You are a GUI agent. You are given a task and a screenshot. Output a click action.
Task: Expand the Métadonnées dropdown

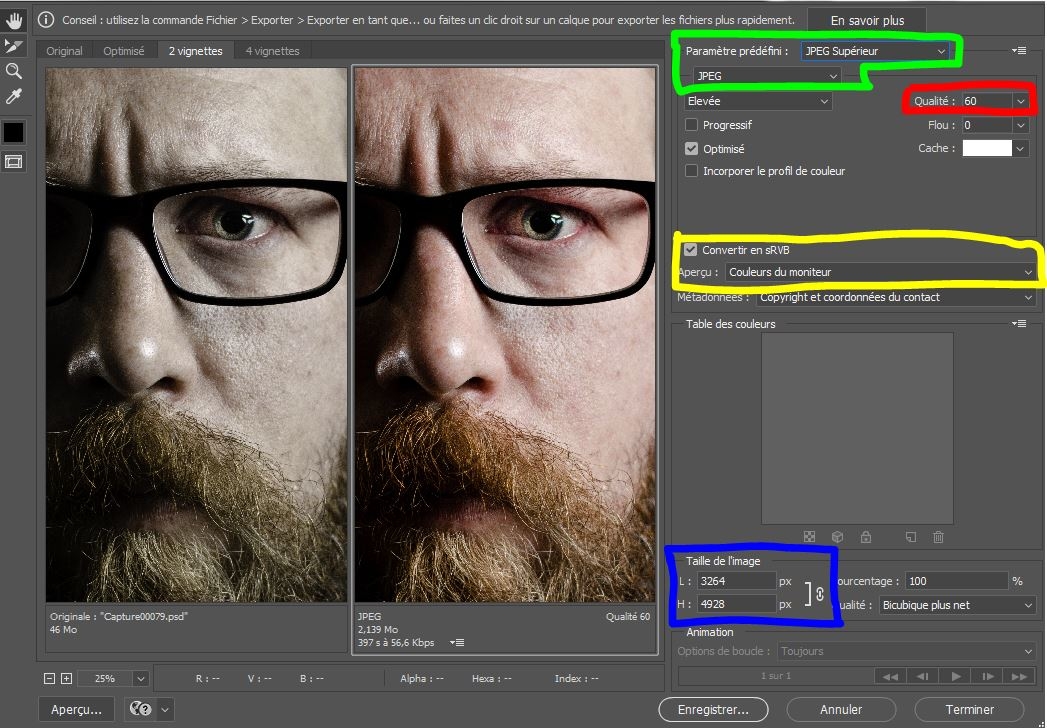[x=895, y=297]
